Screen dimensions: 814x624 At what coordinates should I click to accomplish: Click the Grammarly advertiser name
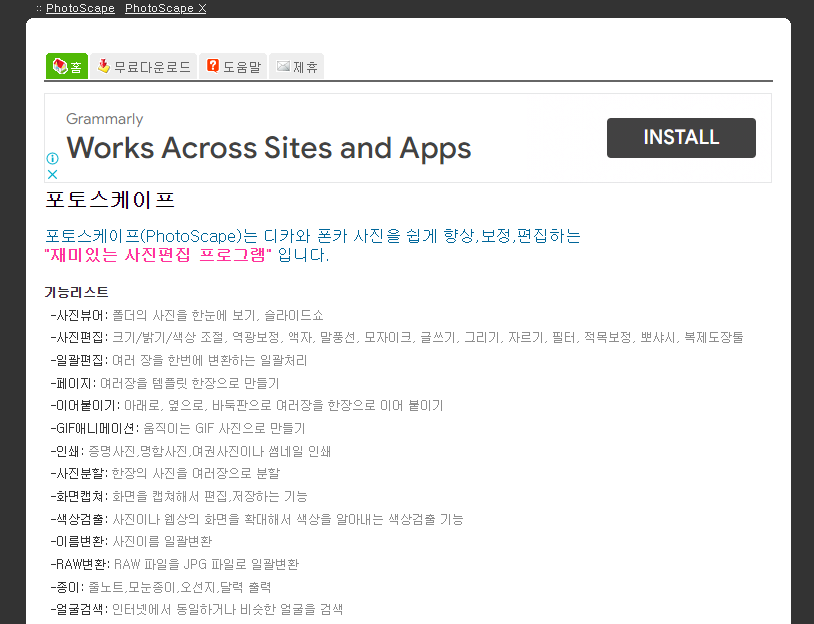pyautogui.click(x=105, y=119)
